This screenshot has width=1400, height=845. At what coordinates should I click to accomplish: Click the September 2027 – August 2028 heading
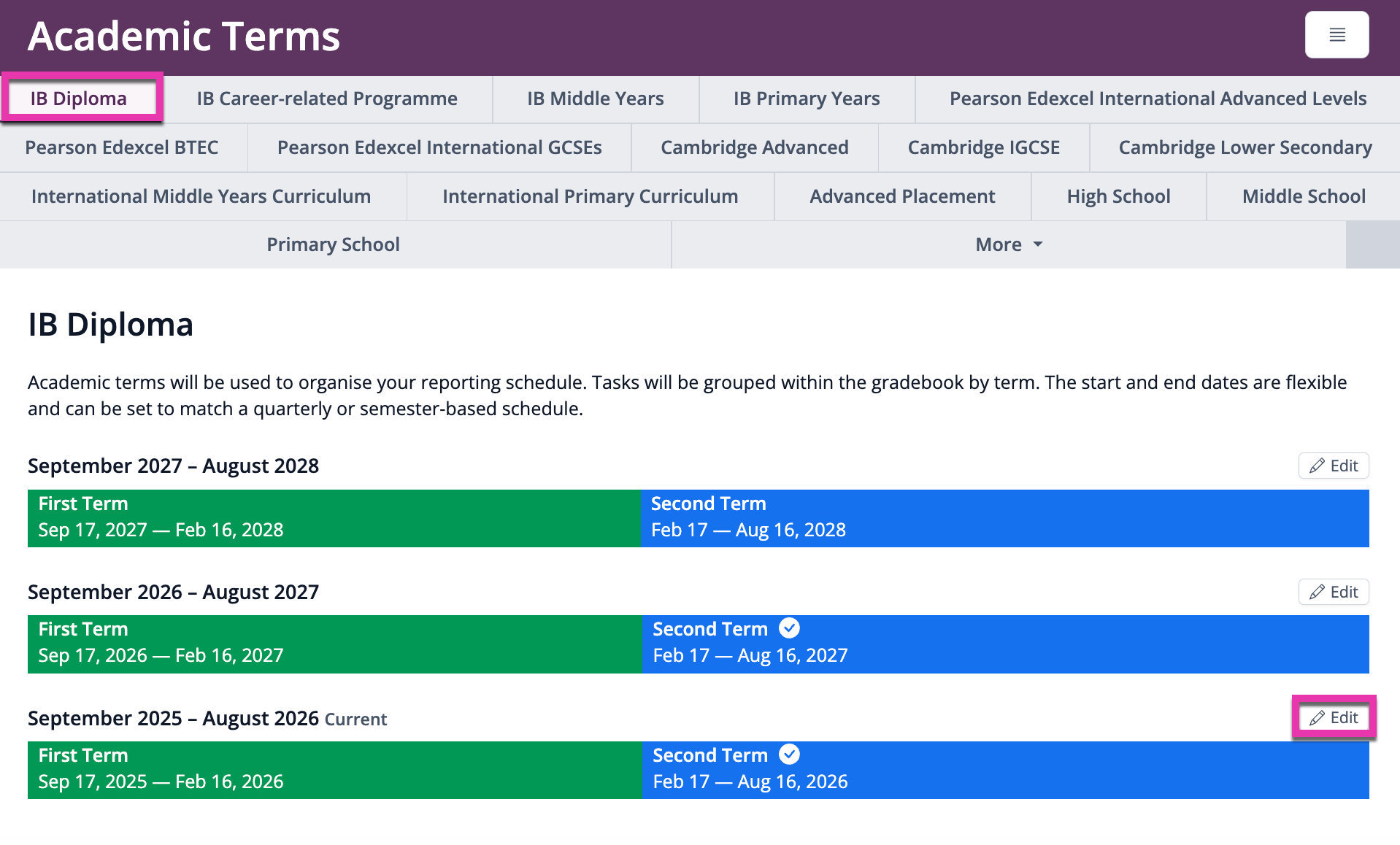coord(174,466)
